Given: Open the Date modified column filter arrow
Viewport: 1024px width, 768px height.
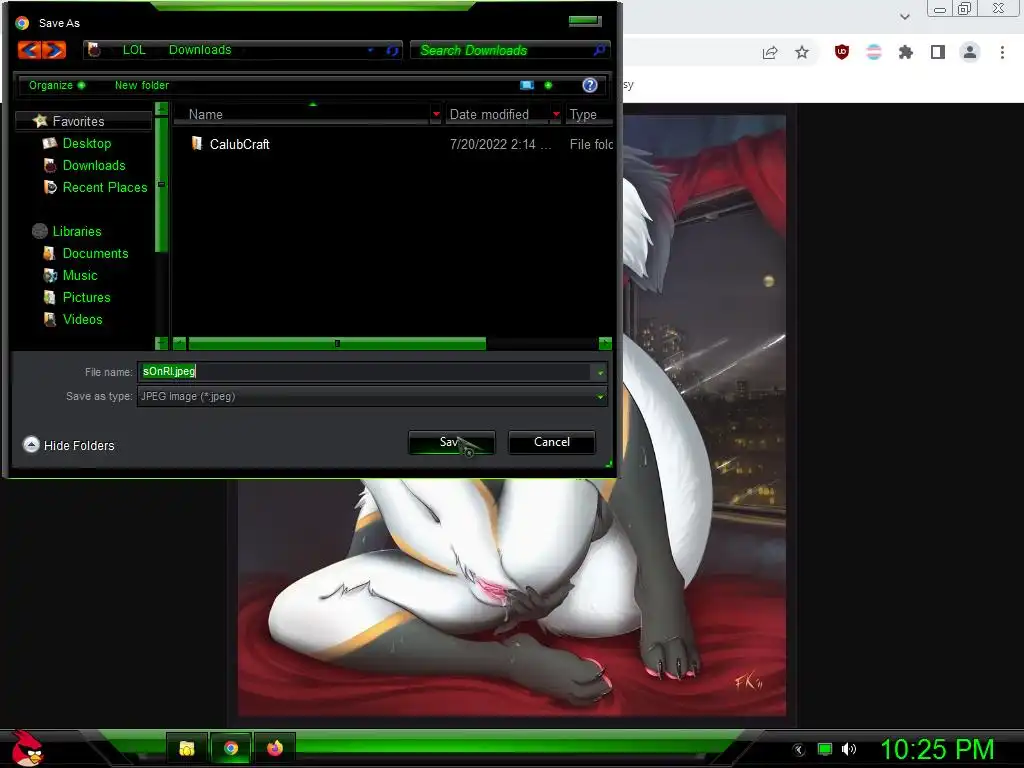Looking at the screenshot, I should (x=556, y=114).
